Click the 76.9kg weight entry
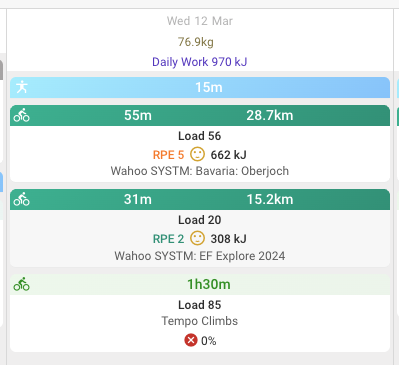The image size is (399, 365). point(196,42)
